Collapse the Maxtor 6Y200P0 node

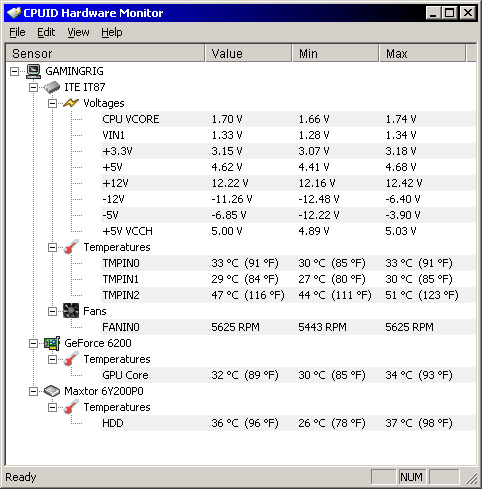[33, 391]
